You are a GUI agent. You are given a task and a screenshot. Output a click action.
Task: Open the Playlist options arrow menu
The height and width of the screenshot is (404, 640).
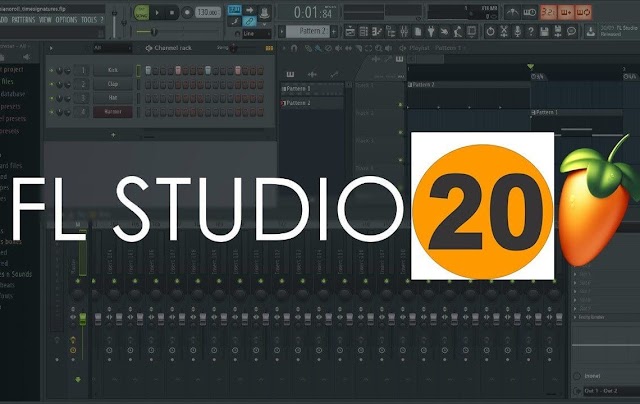(284, 48)
